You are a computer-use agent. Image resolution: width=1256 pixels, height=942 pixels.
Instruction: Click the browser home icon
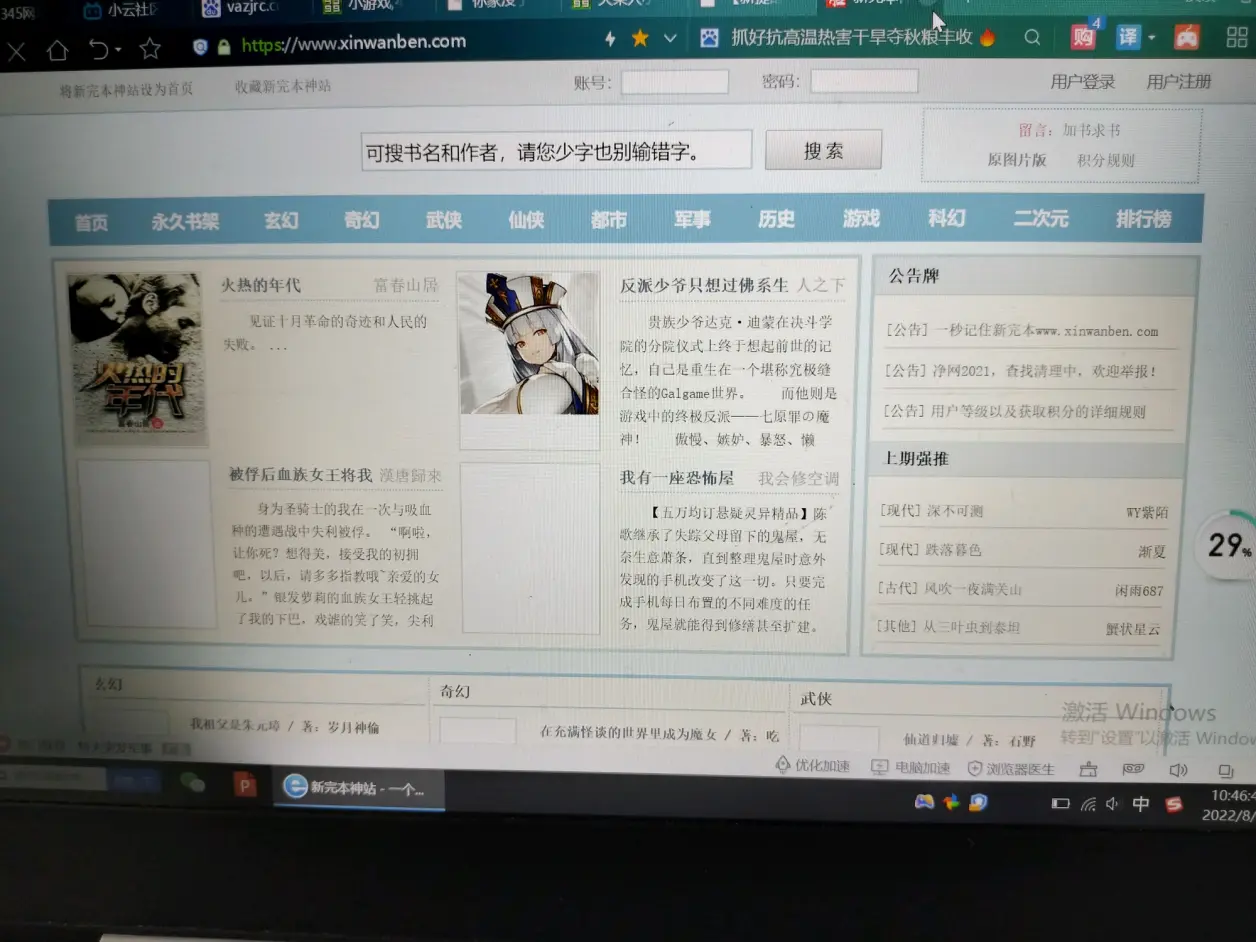tap(57, 49)
